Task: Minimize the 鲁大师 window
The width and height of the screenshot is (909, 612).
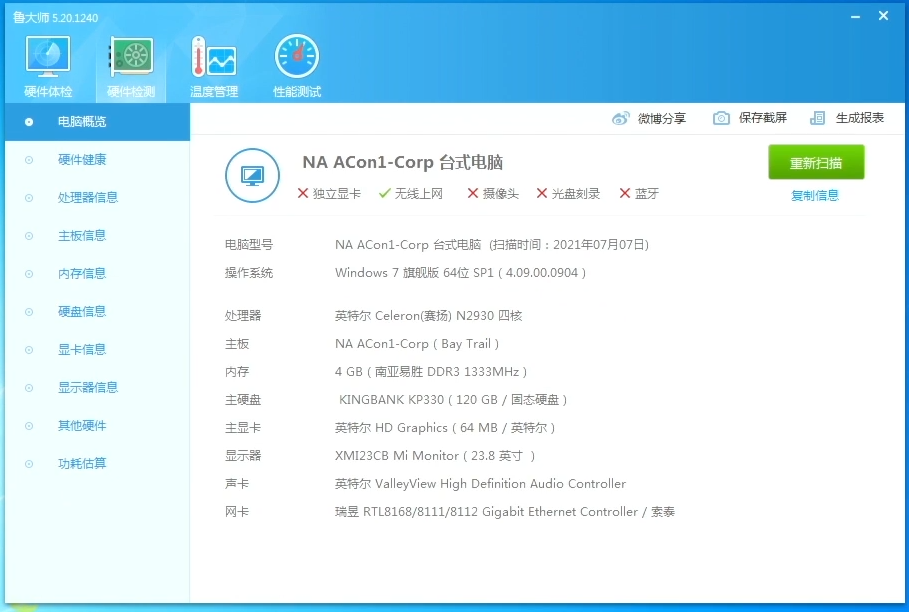Action: (x=855, y=17)
